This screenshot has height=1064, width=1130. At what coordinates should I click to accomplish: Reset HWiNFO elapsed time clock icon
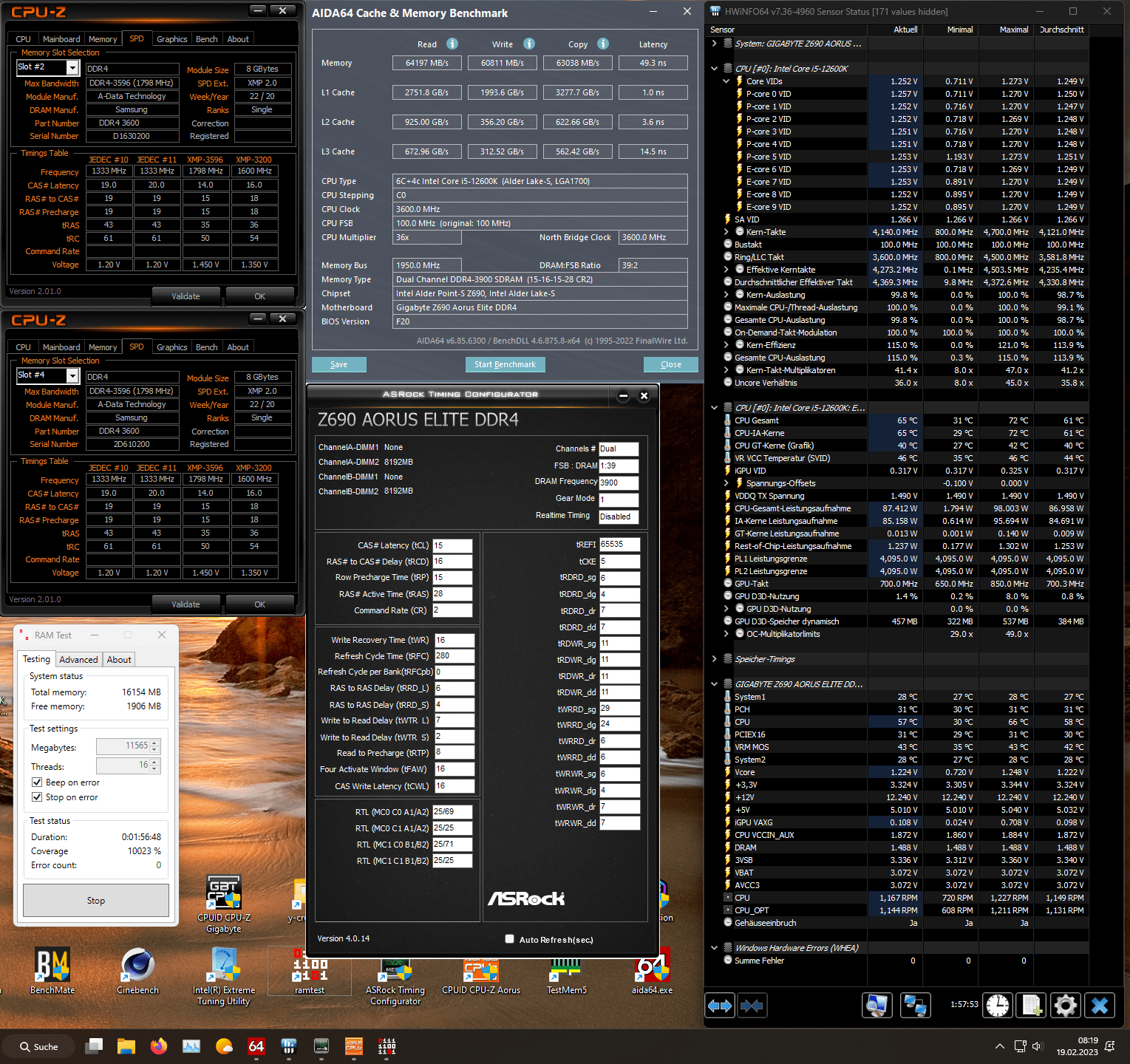click(998, 1006)
